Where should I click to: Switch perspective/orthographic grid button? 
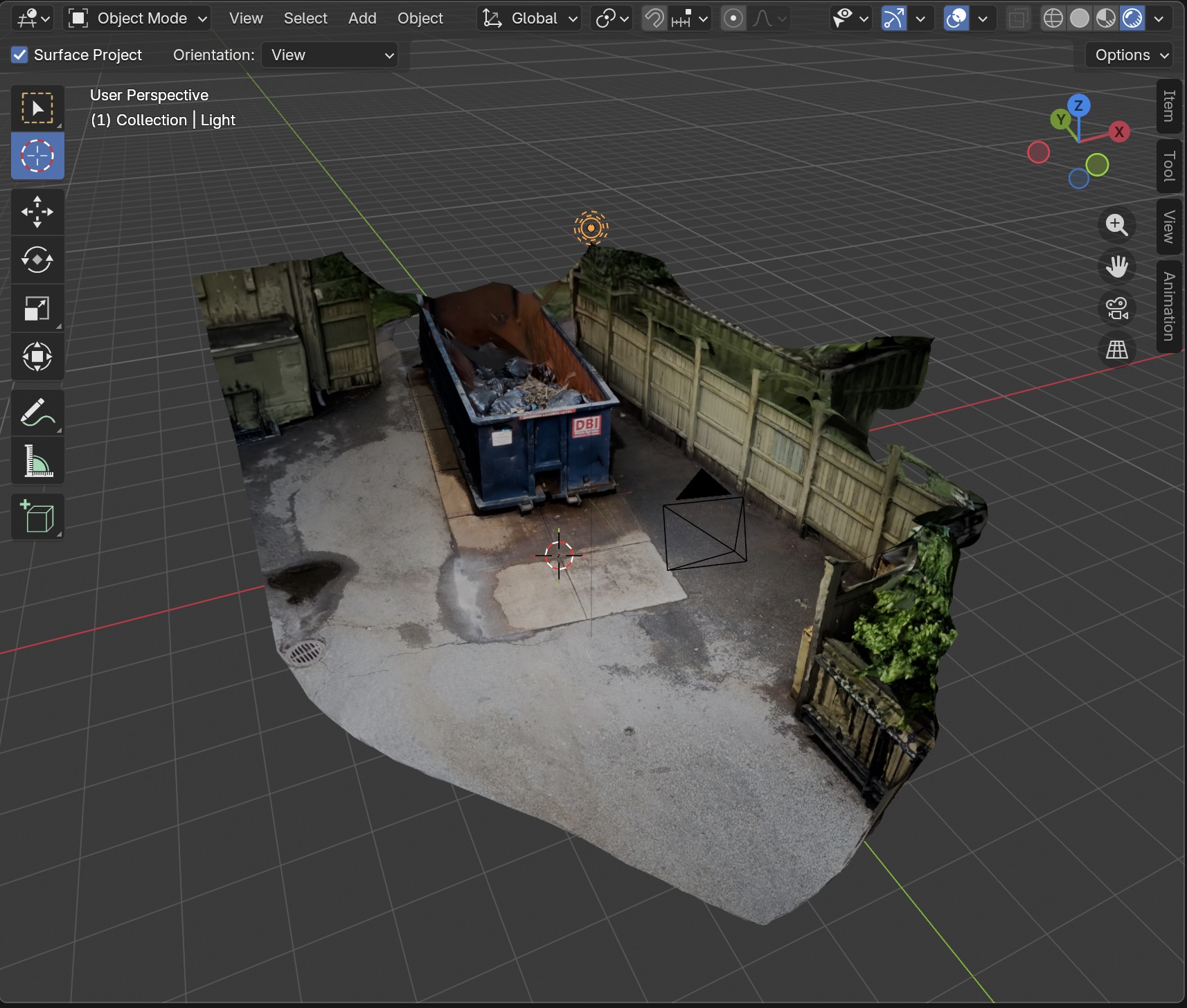[1116, 350]
